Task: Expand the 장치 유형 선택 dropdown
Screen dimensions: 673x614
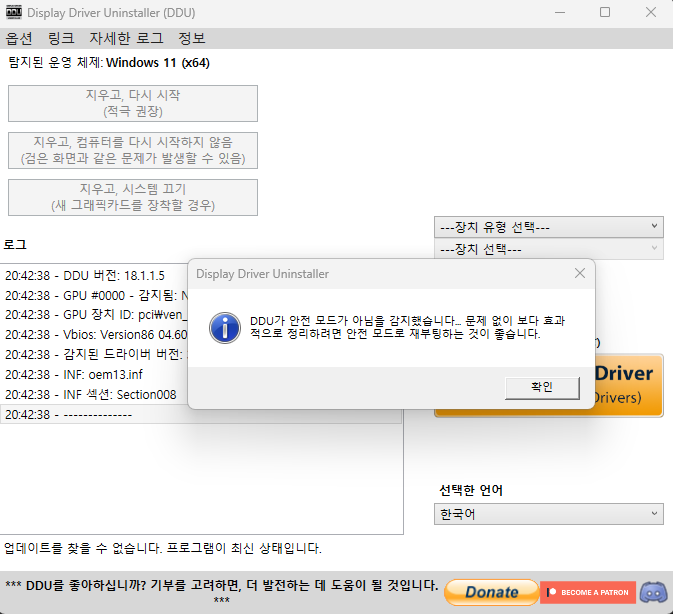Action: pyautogui.click(x=549, y=227)
